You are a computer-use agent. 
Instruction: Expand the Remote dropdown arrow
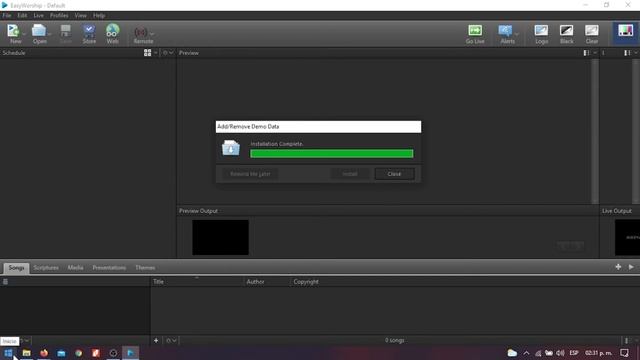(x=152, y=33)
